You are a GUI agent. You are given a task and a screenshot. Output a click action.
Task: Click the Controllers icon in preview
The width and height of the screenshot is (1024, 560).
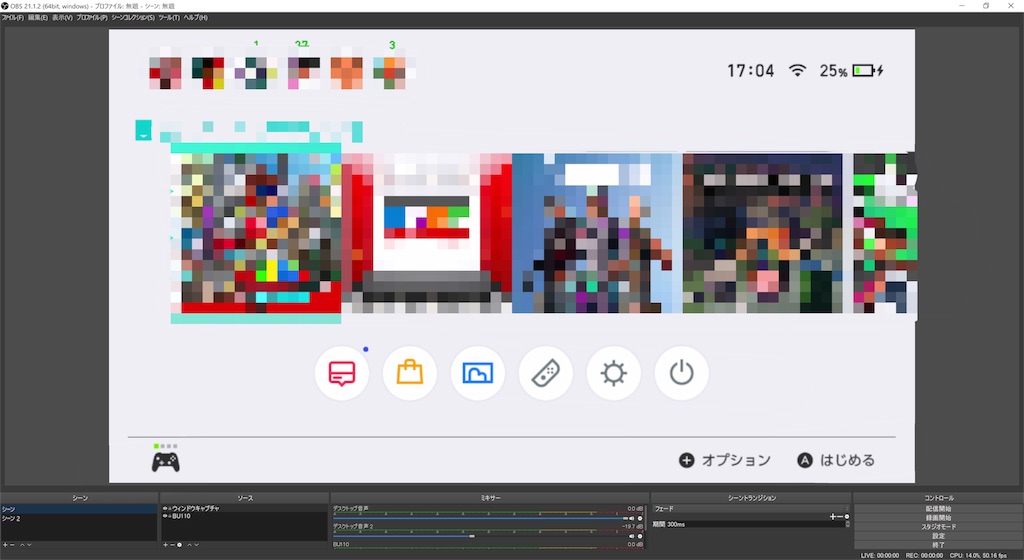[x=546, y=373]
